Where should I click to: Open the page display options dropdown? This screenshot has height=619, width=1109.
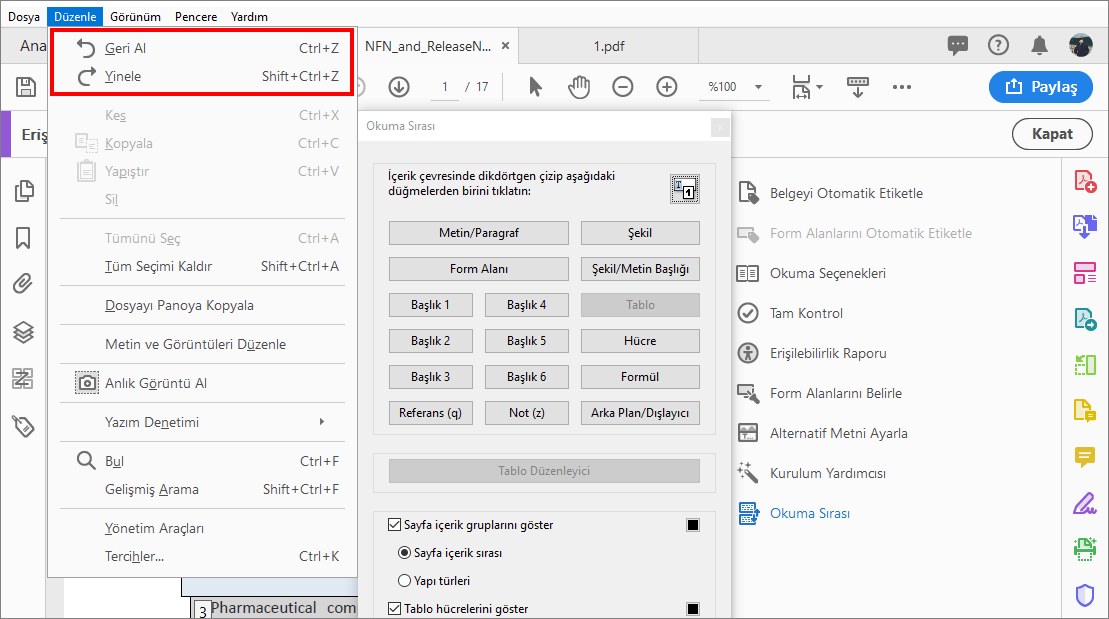(x=807, y=87)
